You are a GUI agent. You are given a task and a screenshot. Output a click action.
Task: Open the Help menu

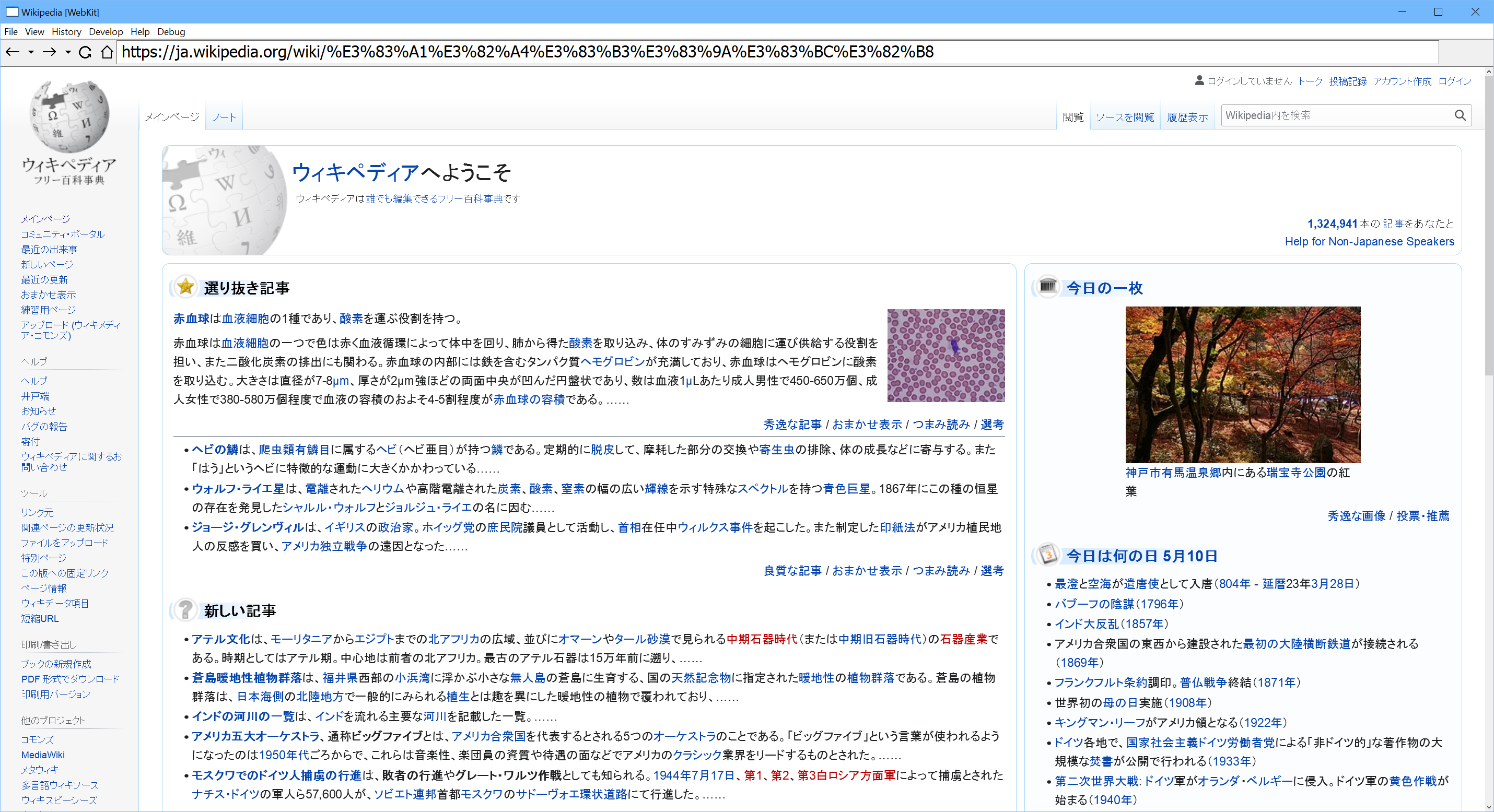pyautogui.click(x=140, y=32)
